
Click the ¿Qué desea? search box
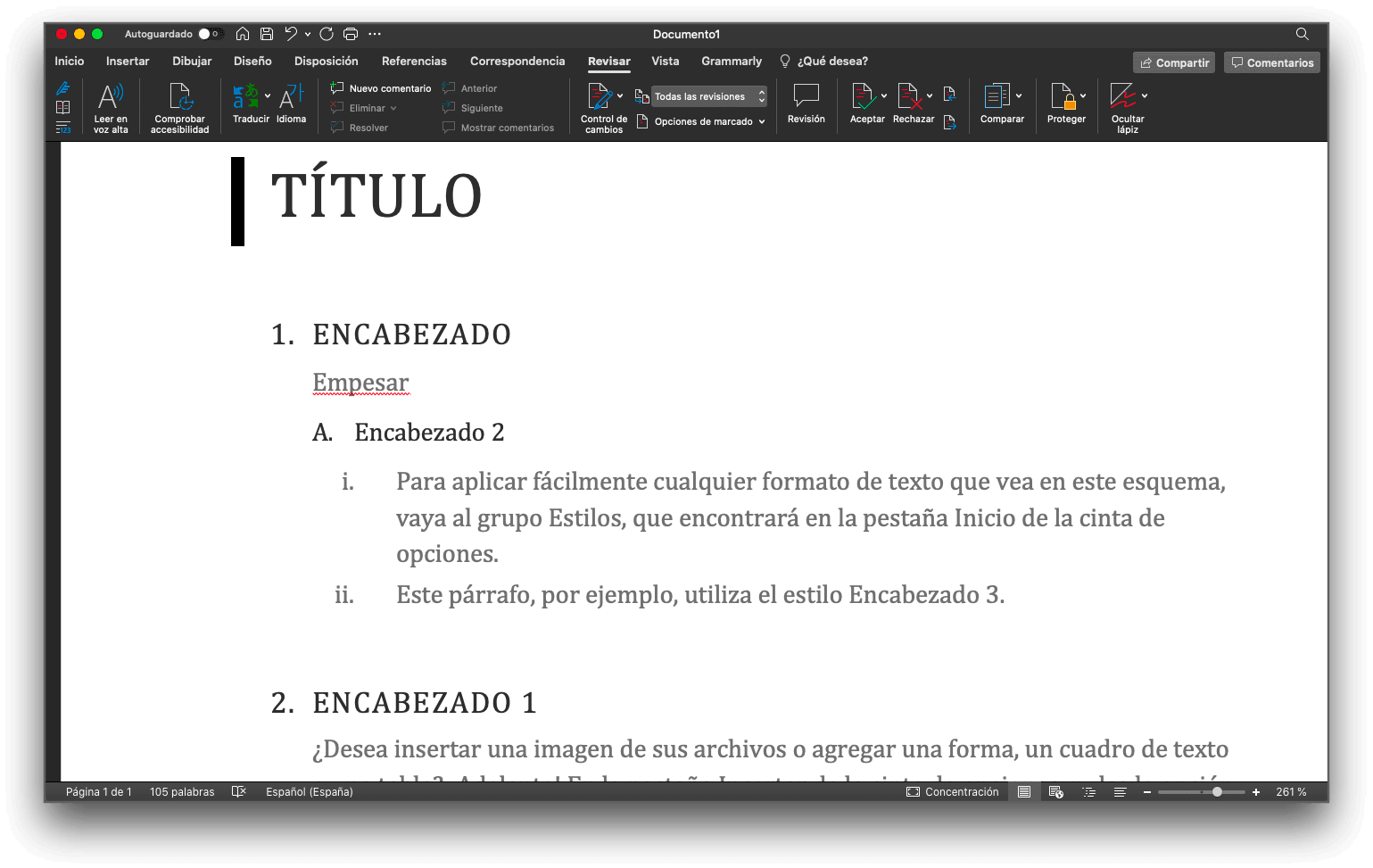[x=823, y=61]
